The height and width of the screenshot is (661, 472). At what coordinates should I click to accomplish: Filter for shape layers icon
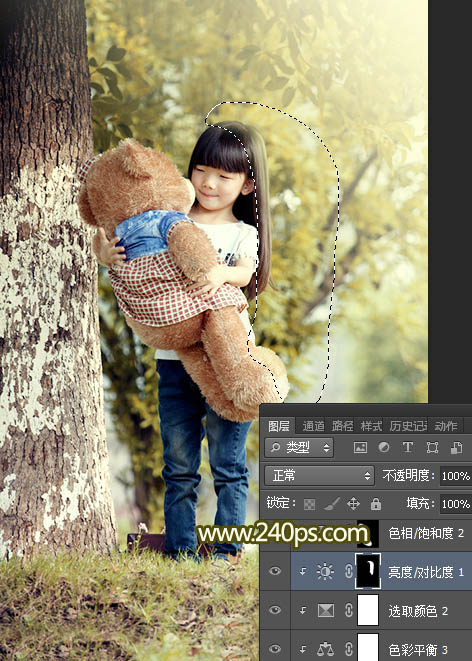(x=432, y=447)
